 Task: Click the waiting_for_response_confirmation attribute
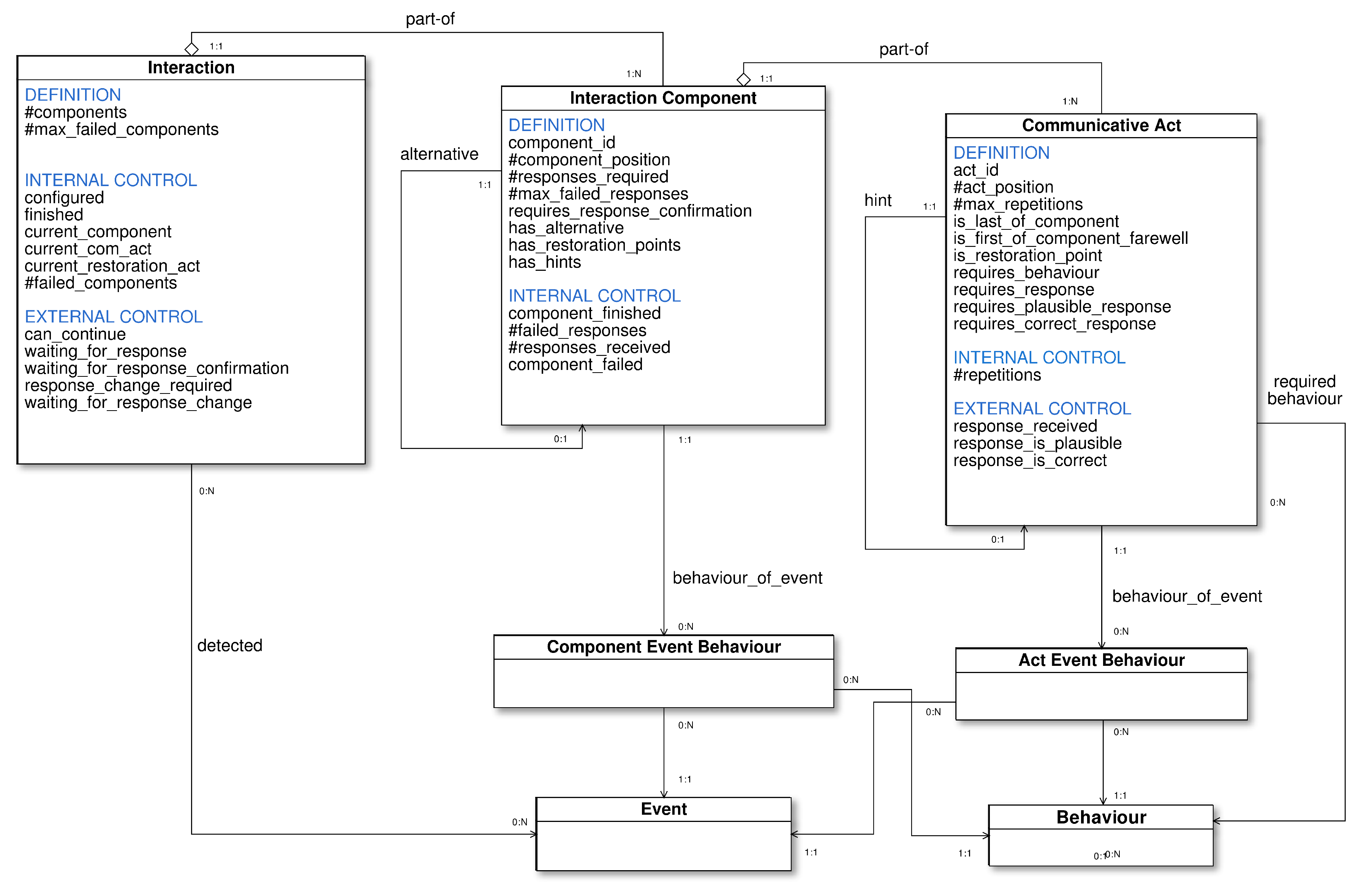click(156, 368)
